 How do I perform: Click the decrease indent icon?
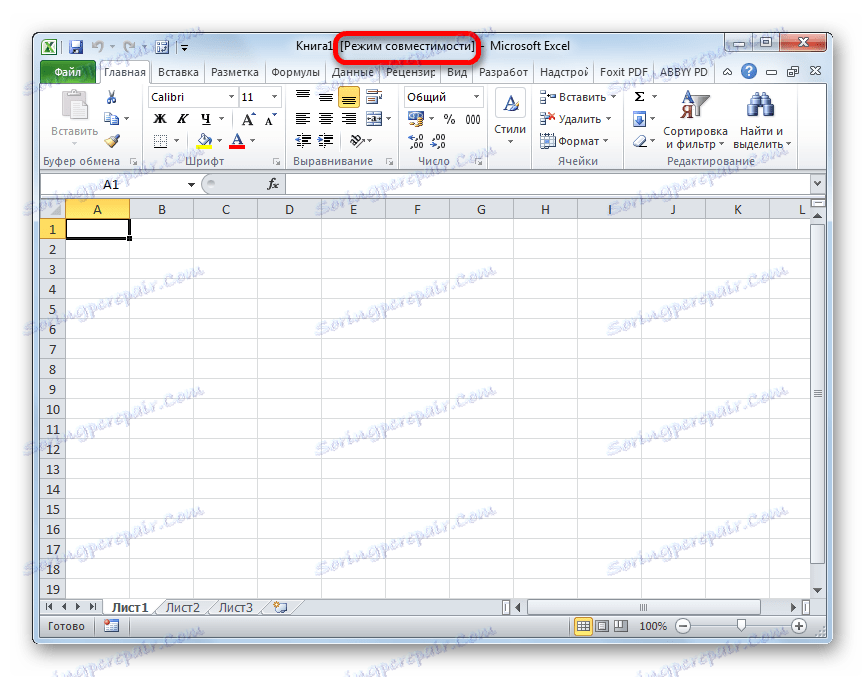[303, 141]
